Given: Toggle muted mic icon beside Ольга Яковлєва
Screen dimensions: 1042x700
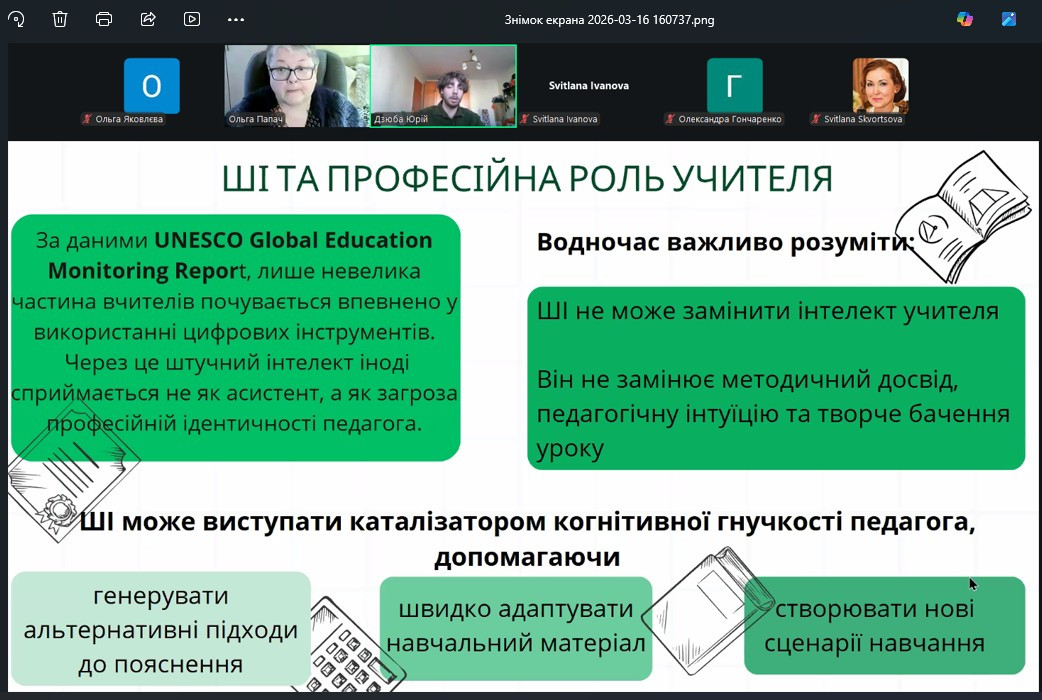Looking at the screenshot, I should point(87,119).
